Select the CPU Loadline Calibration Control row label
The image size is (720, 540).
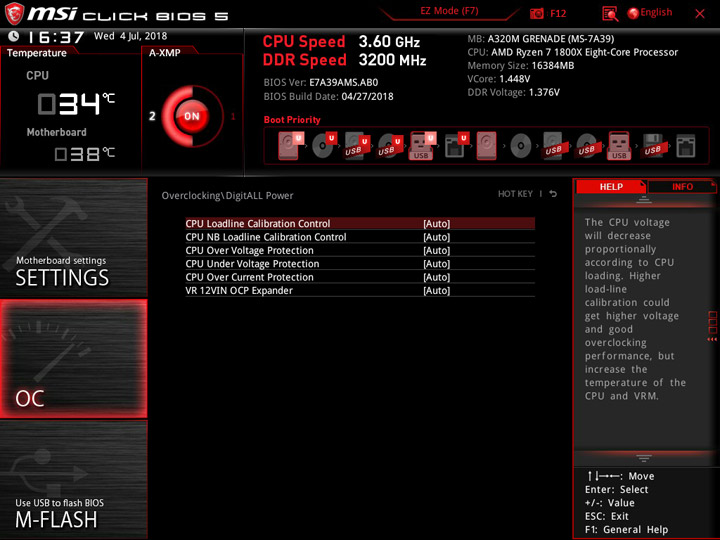pyautogui.click(x=258, y=224)
